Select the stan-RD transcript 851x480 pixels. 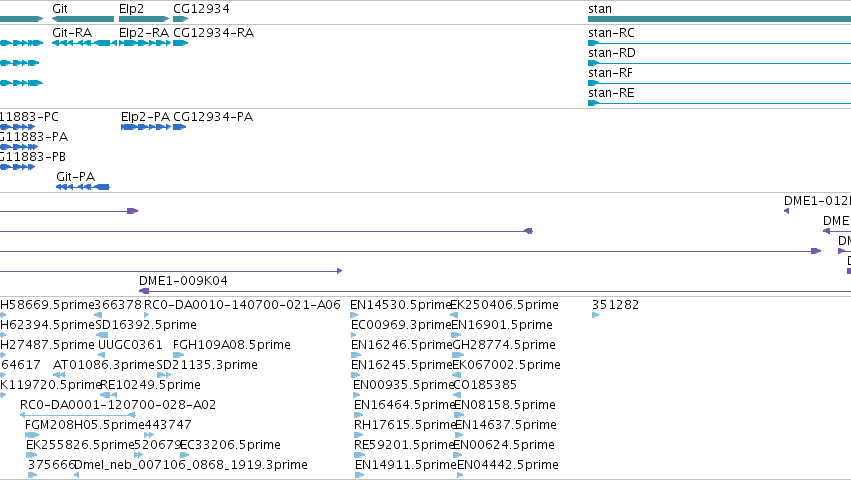pos(719,63)
